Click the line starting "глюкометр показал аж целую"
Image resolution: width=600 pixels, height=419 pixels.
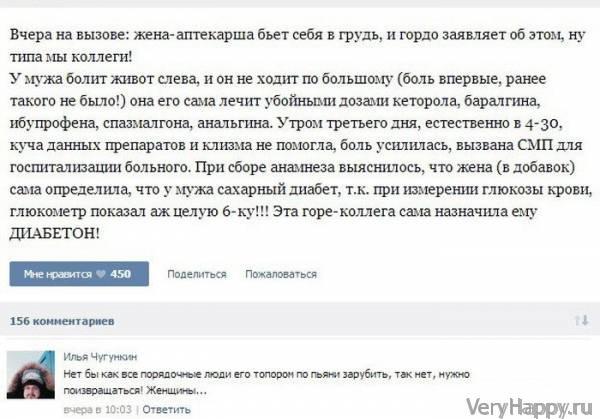click(273, 211)
